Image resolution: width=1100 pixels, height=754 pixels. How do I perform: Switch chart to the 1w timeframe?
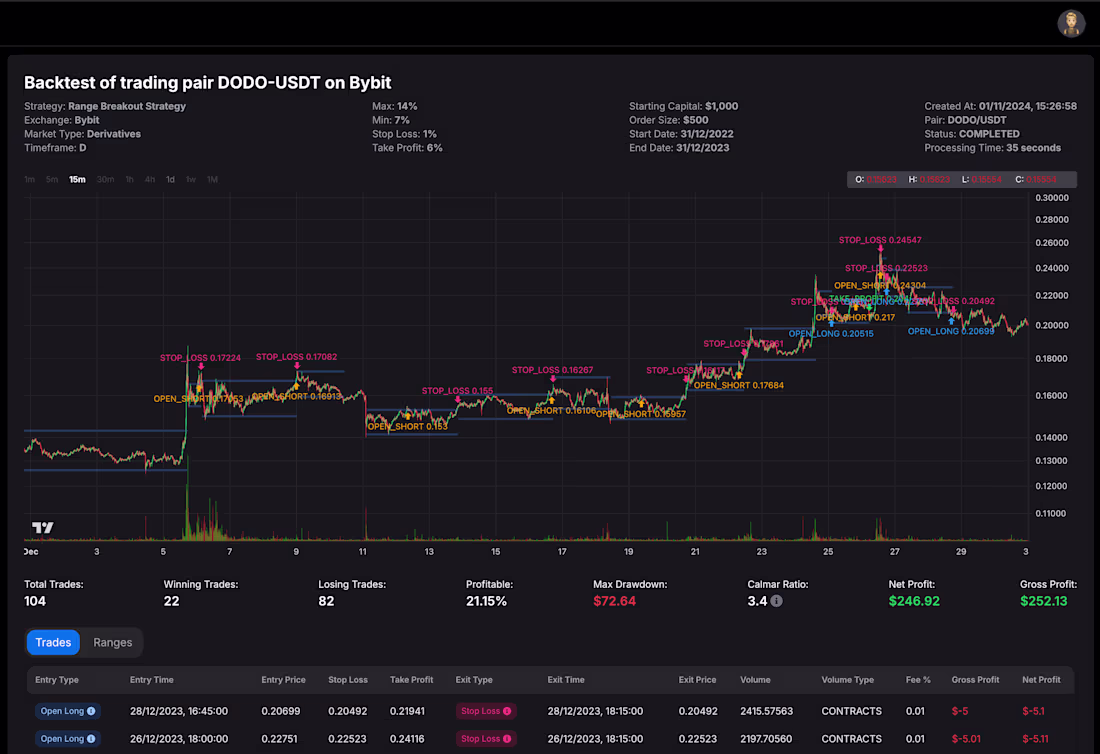(x=190, y=179)
